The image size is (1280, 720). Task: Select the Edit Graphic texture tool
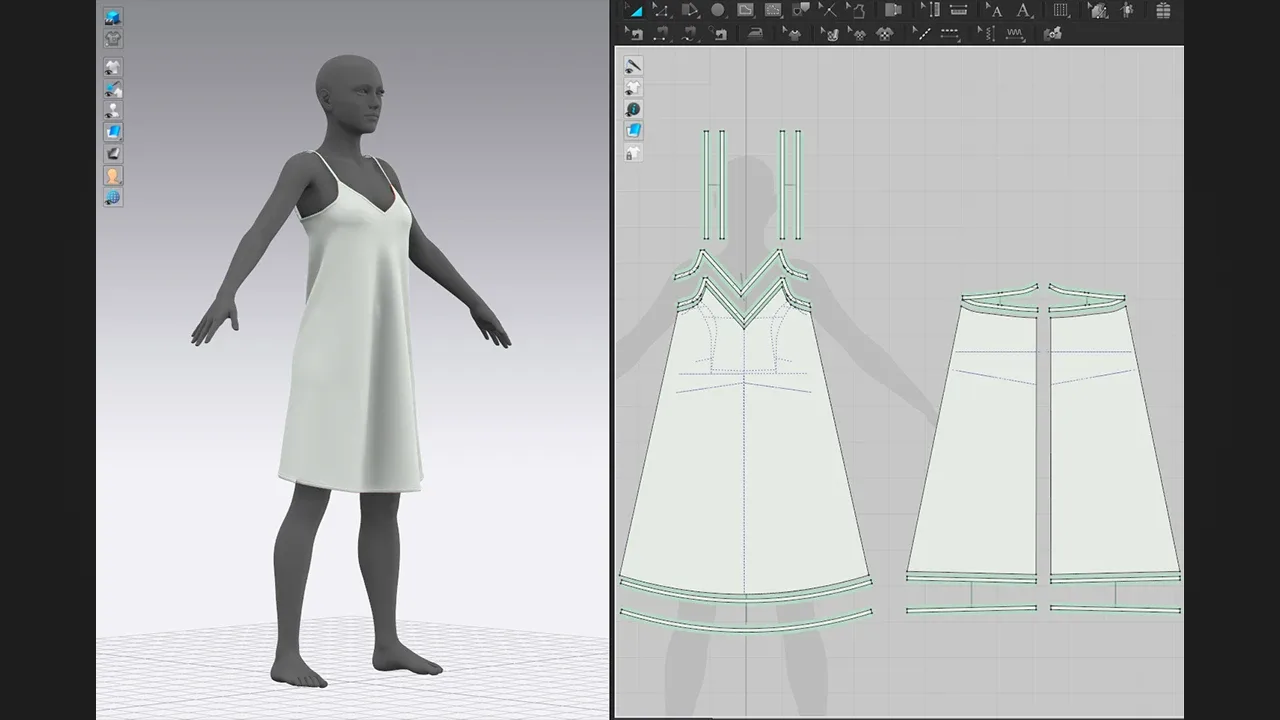click(829, 33)
